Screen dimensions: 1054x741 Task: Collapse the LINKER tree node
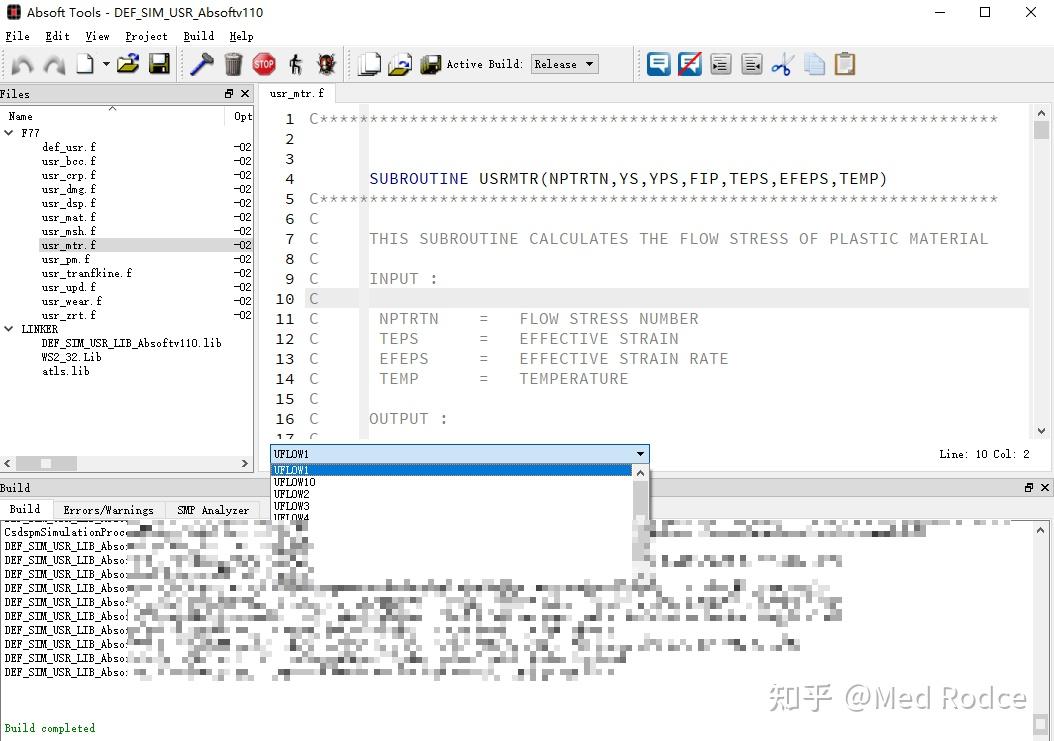(x=10, y=329)
